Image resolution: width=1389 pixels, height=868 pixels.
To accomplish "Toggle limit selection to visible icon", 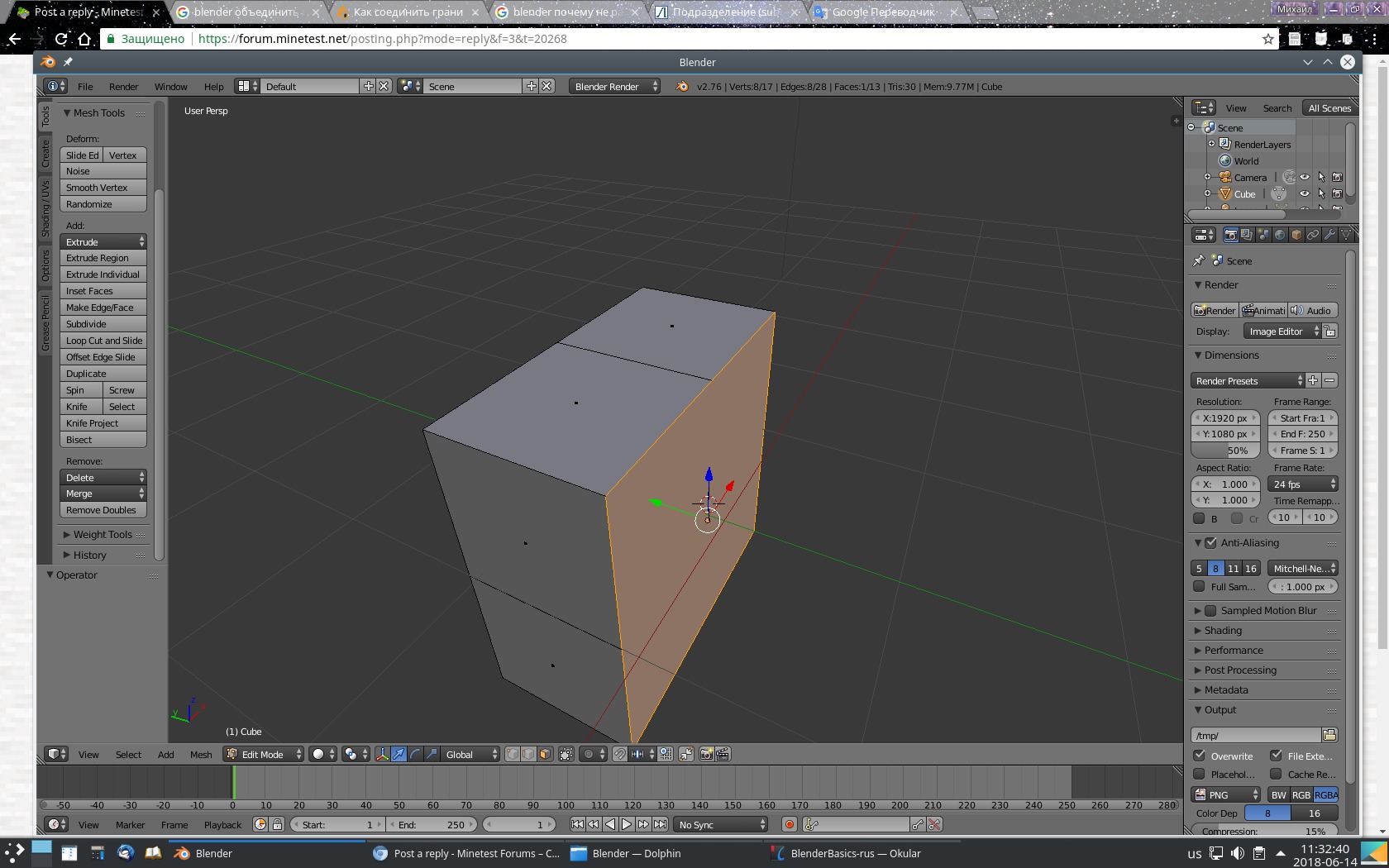I will 566,754.
